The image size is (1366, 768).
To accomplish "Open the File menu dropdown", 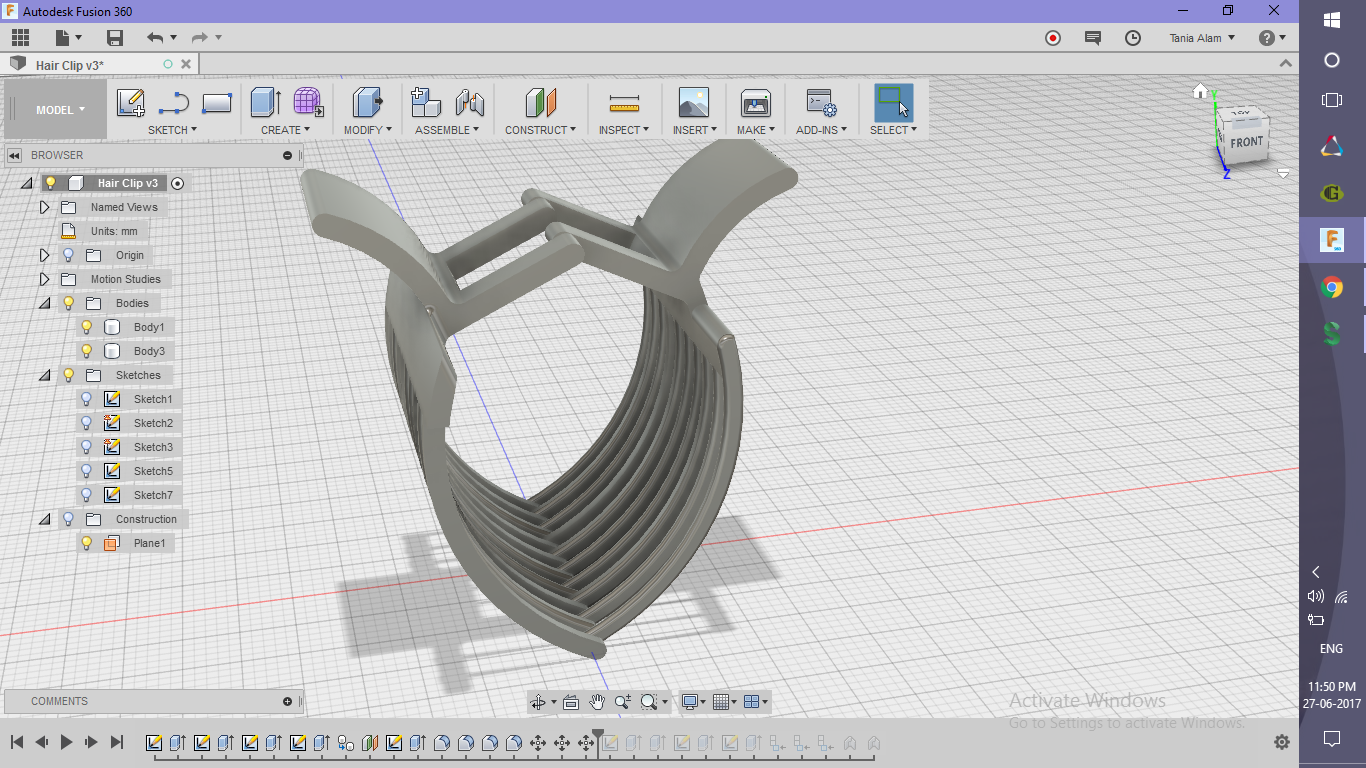I will [x=68, y=38].
